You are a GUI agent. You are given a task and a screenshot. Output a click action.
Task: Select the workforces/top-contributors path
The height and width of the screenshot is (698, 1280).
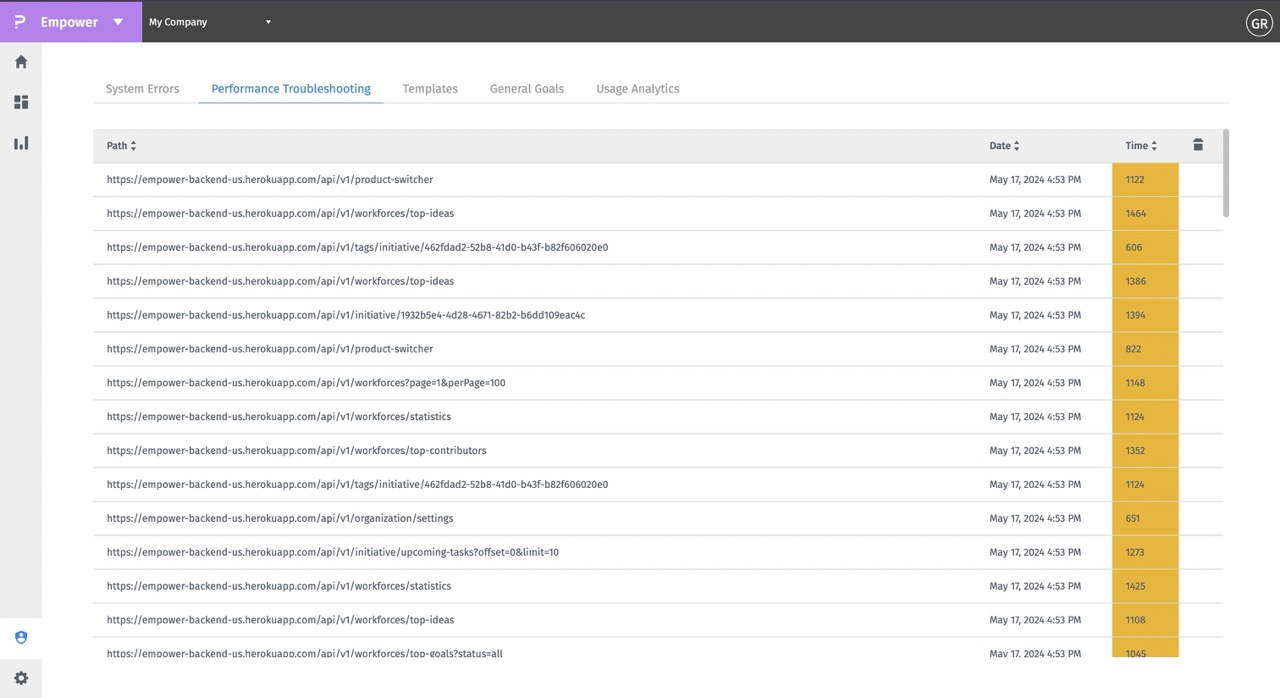[x=297, y=451]
